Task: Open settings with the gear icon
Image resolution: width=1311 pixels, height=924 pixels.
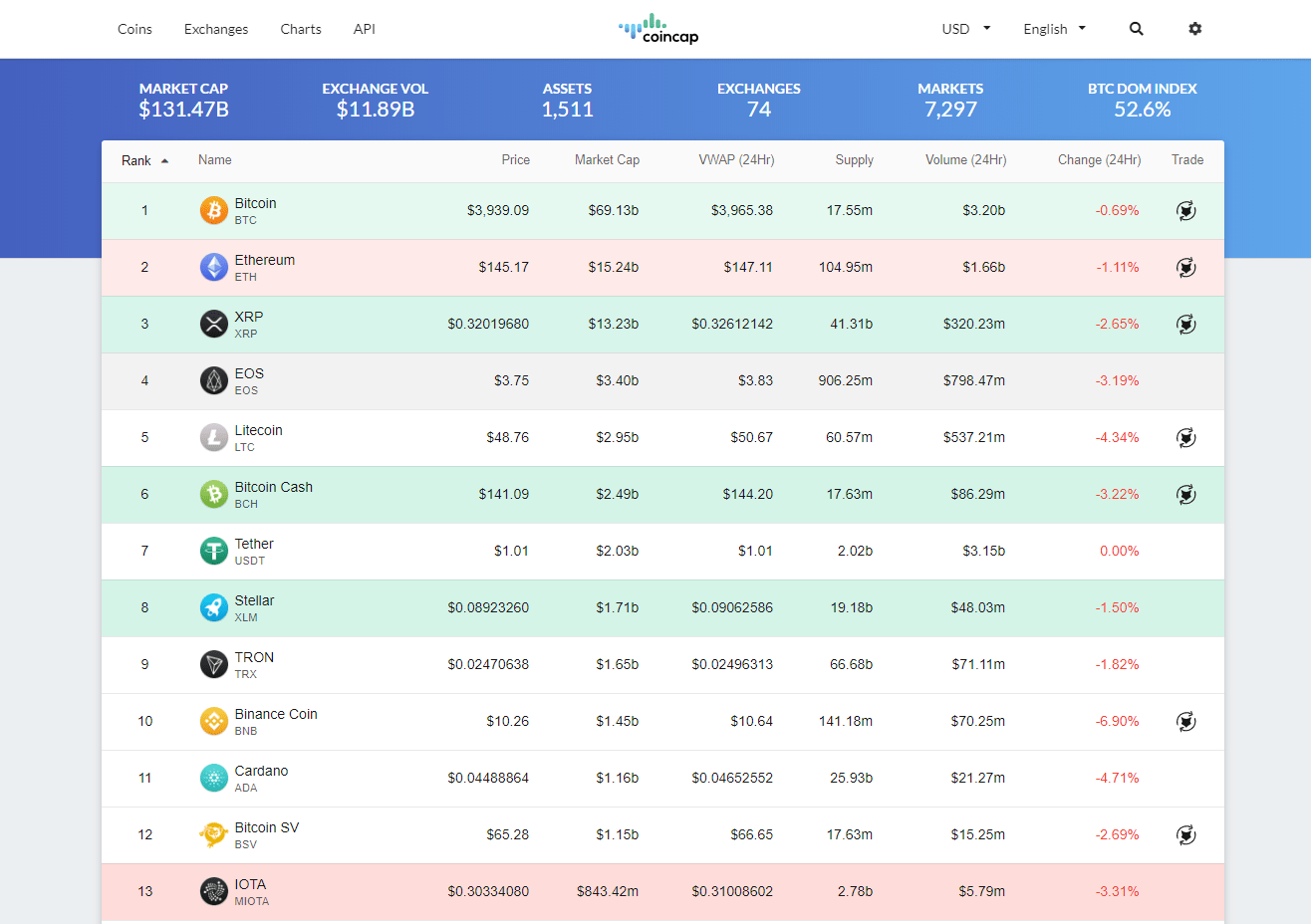Action: tap(1194, 29)
